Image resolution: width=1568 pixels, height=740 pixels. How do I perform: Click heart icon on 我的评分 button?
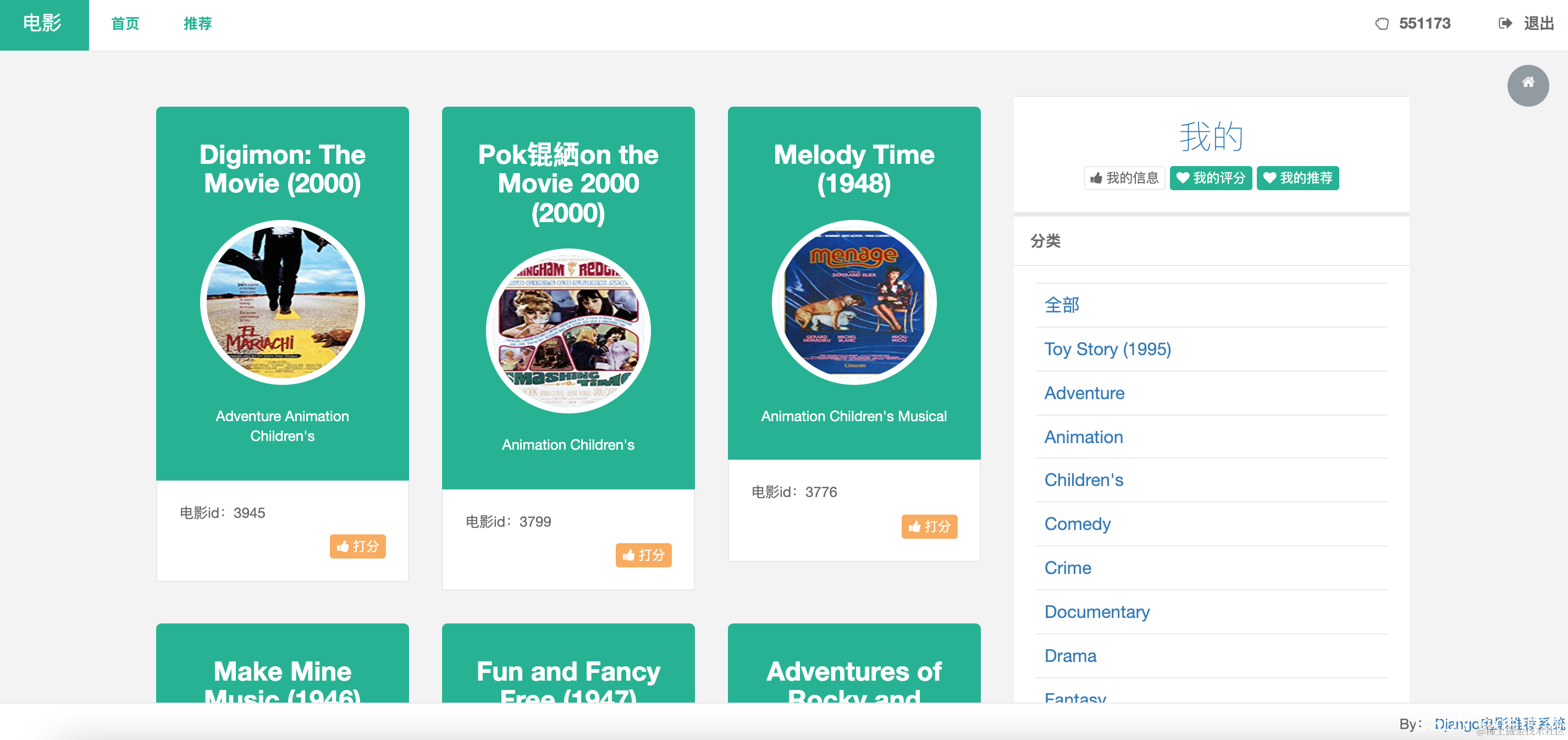pyautogui.click(x=1182, y=178)
